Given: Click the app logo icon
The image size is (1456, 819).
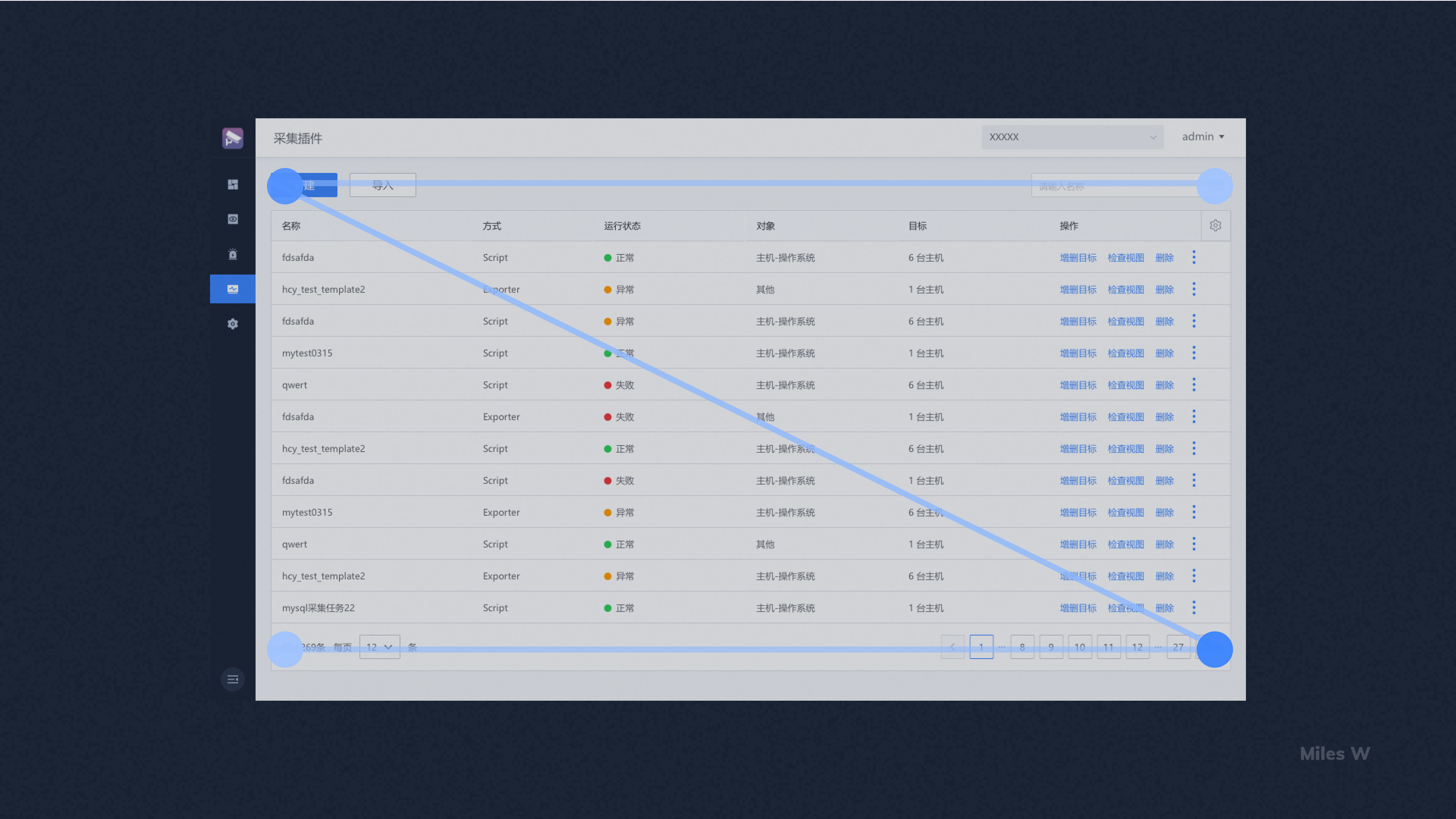Looking at the screenshot, I should tap(232, 138).
